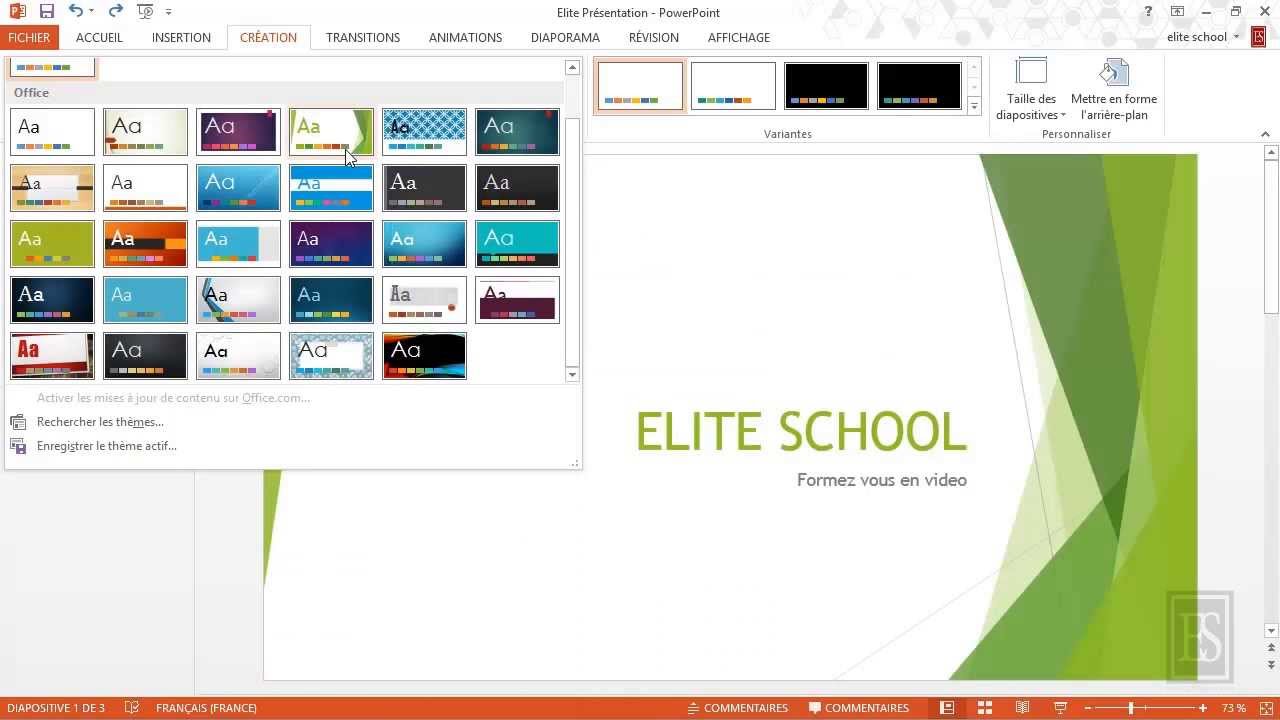This screenshot has height=720, width=1280.
Task: Apply the olive green solid theme
Action: (52, 244)
